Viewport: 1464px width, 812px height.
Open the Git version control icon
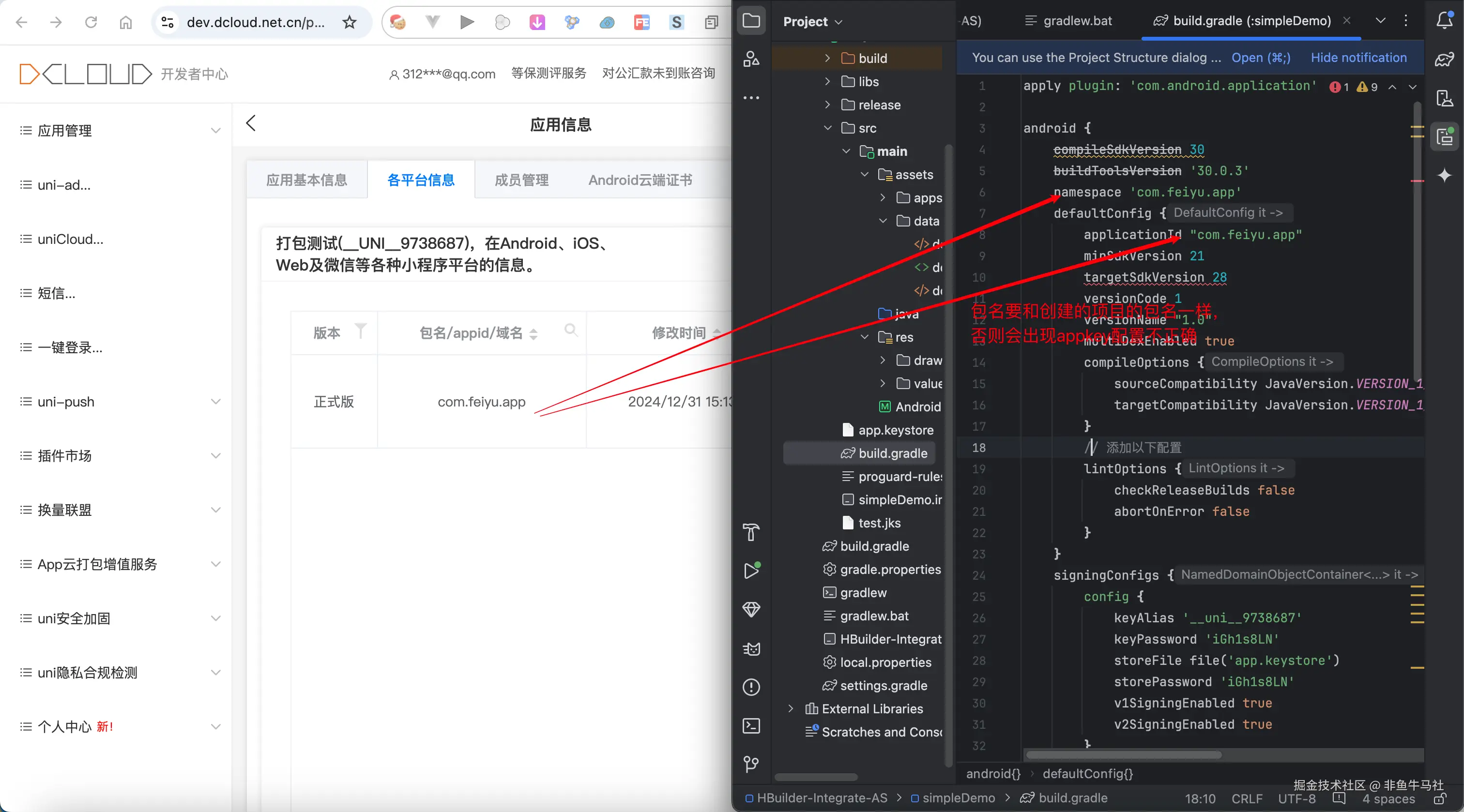pyautogui.click(x=751, y=764)
